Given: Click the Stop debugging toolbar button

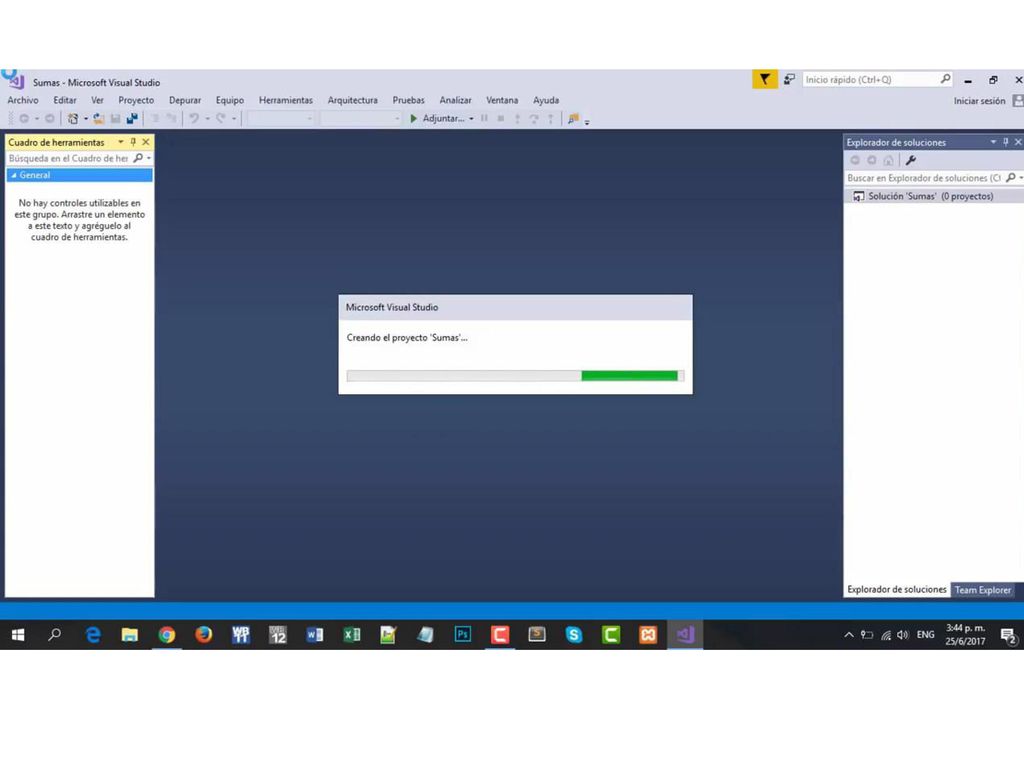Looking at the screenshot, I should 501,118.
